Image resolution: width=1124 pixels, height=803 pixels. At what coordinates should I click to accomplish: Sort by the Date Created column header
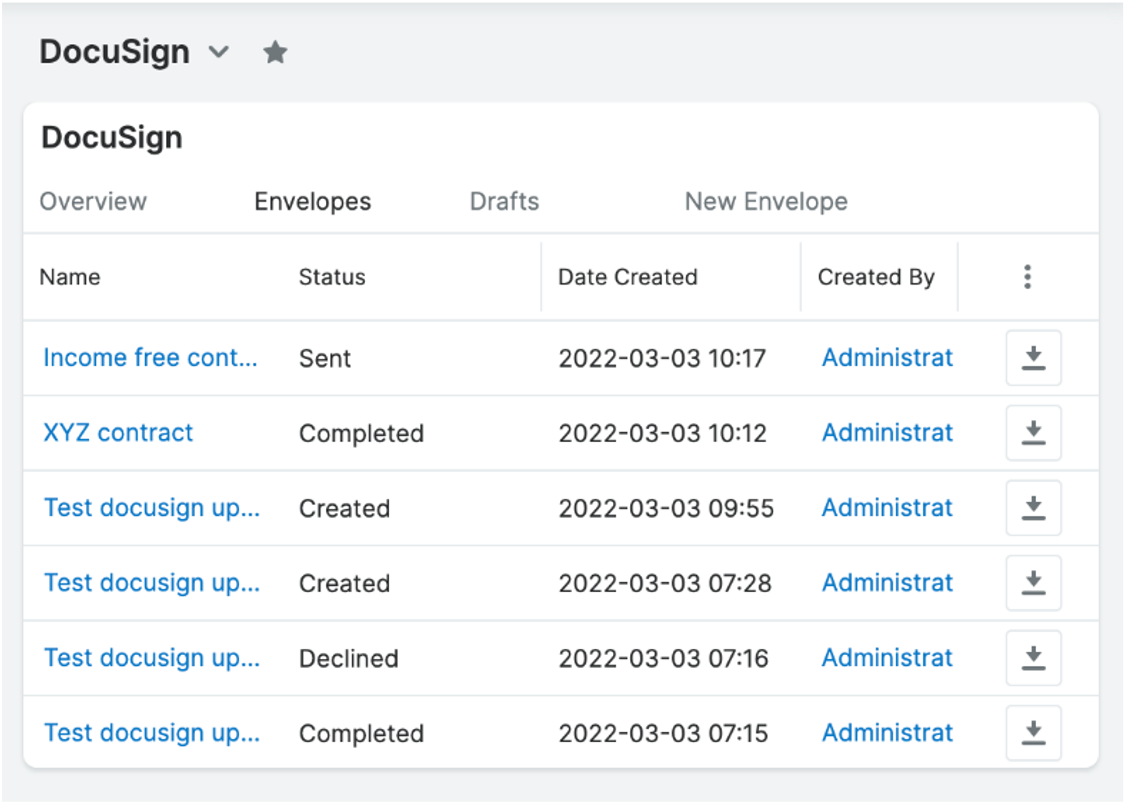click(627, 277)
